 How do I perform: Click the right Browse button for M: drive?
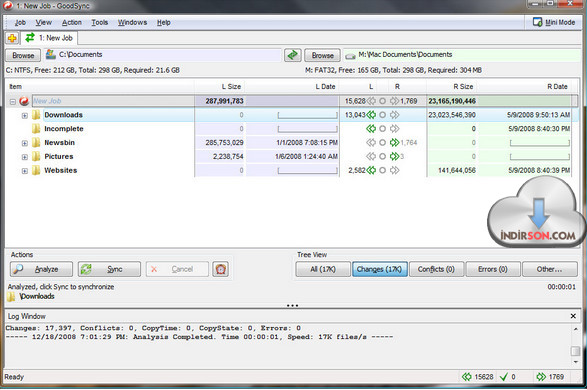pyautogui.click(x=322, y=55)
